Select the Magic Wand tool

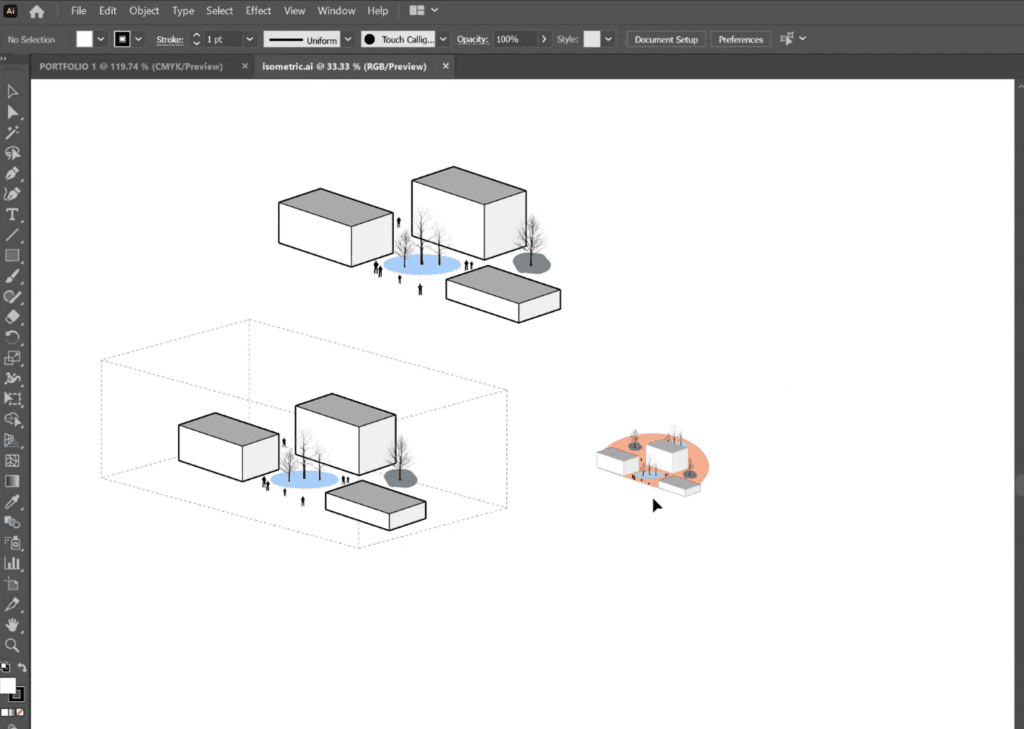(x=13, y=132)
